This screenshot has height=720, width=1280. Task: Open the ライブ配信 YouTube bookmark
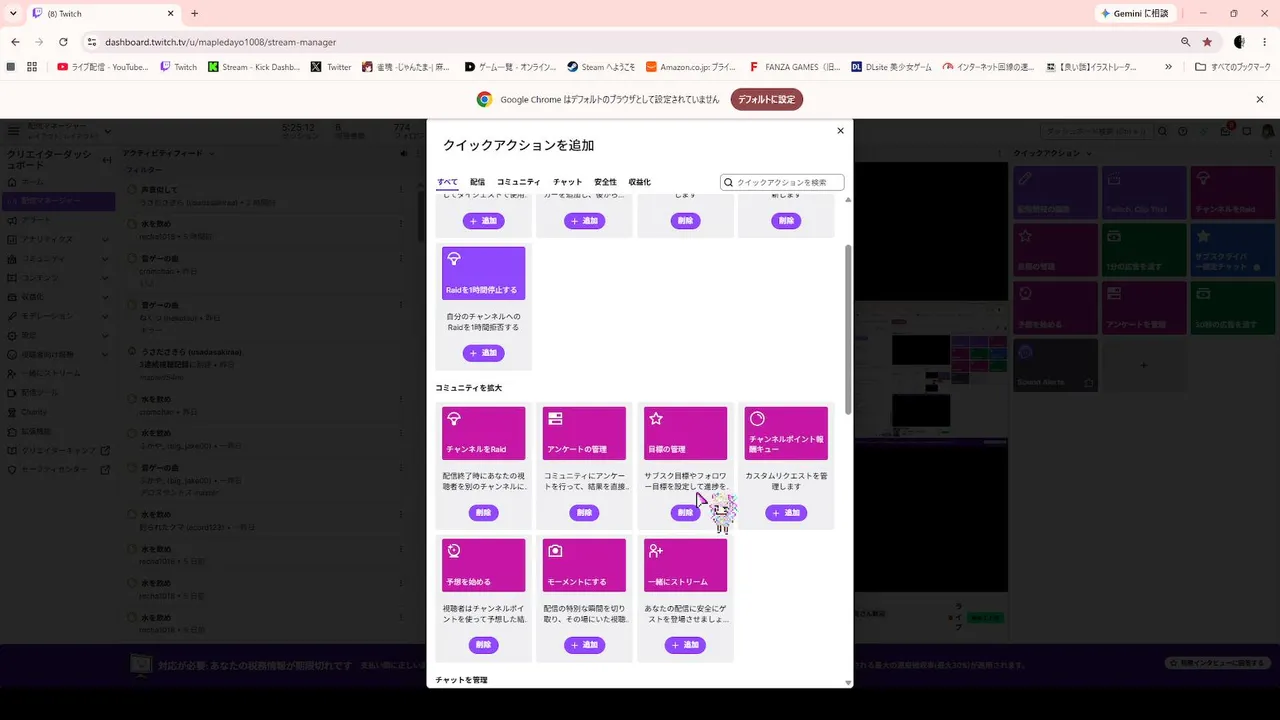(103, 67)
